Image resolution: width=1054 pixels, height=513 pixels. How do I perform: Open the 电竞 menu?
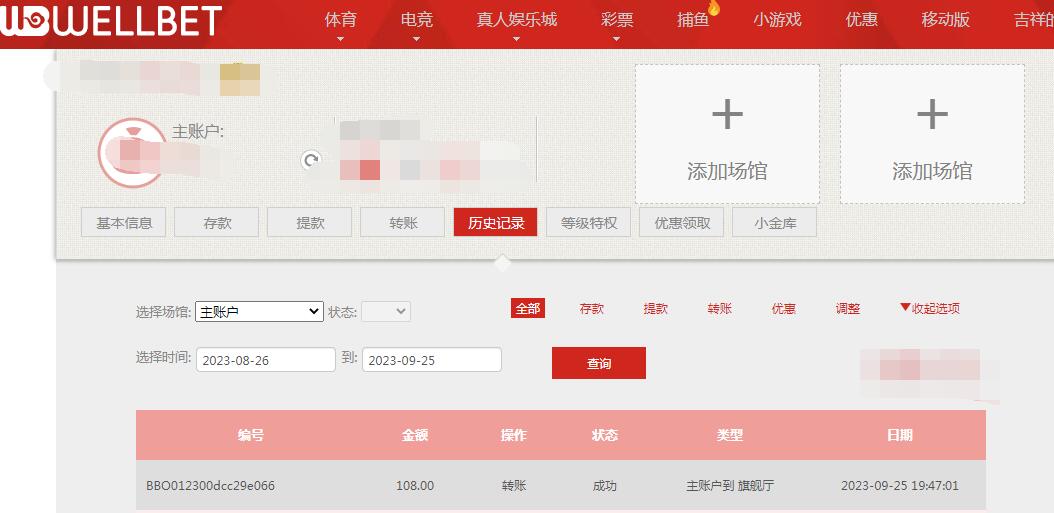416,20
